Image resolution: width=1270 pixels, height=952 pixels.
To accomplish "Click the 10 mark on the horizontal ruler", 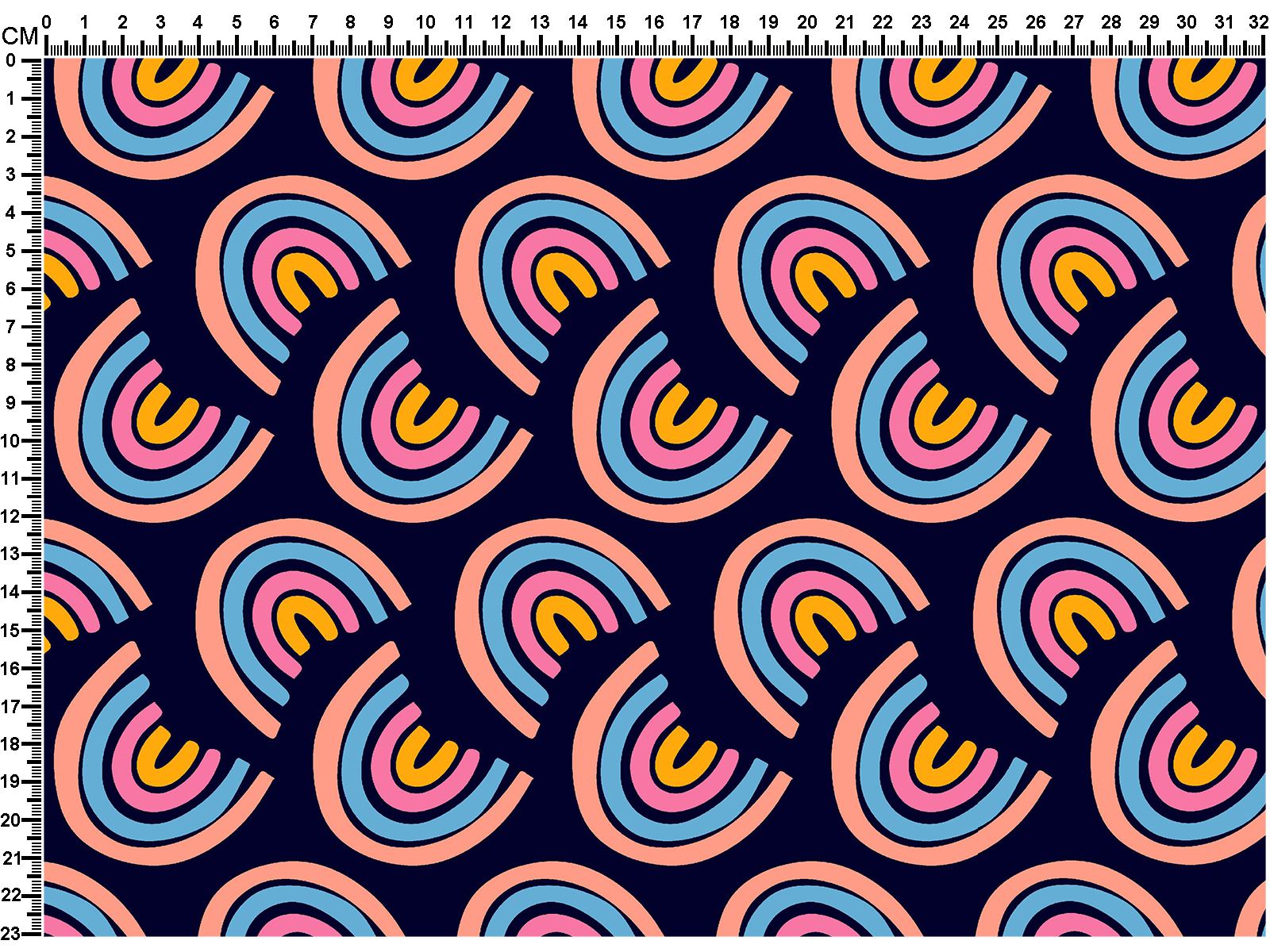I will tap(426, 22).
